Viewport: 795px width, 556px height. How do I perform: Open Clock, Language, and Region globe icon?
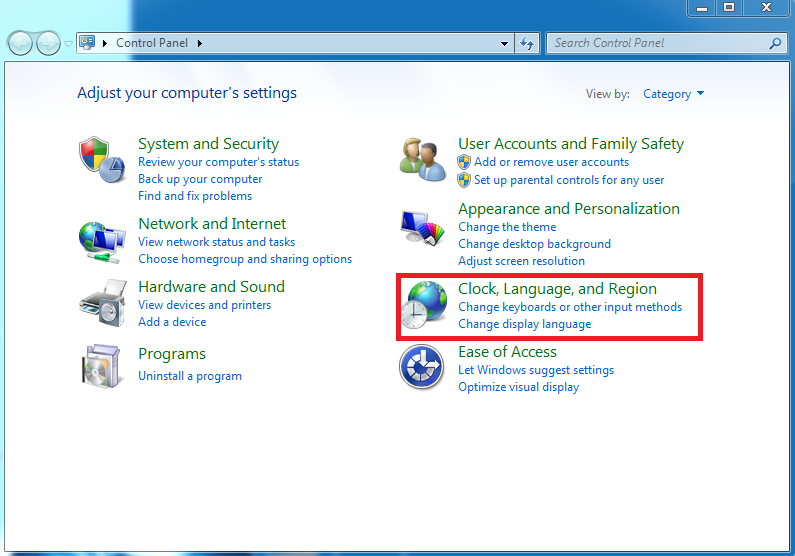tap(424, 305)
